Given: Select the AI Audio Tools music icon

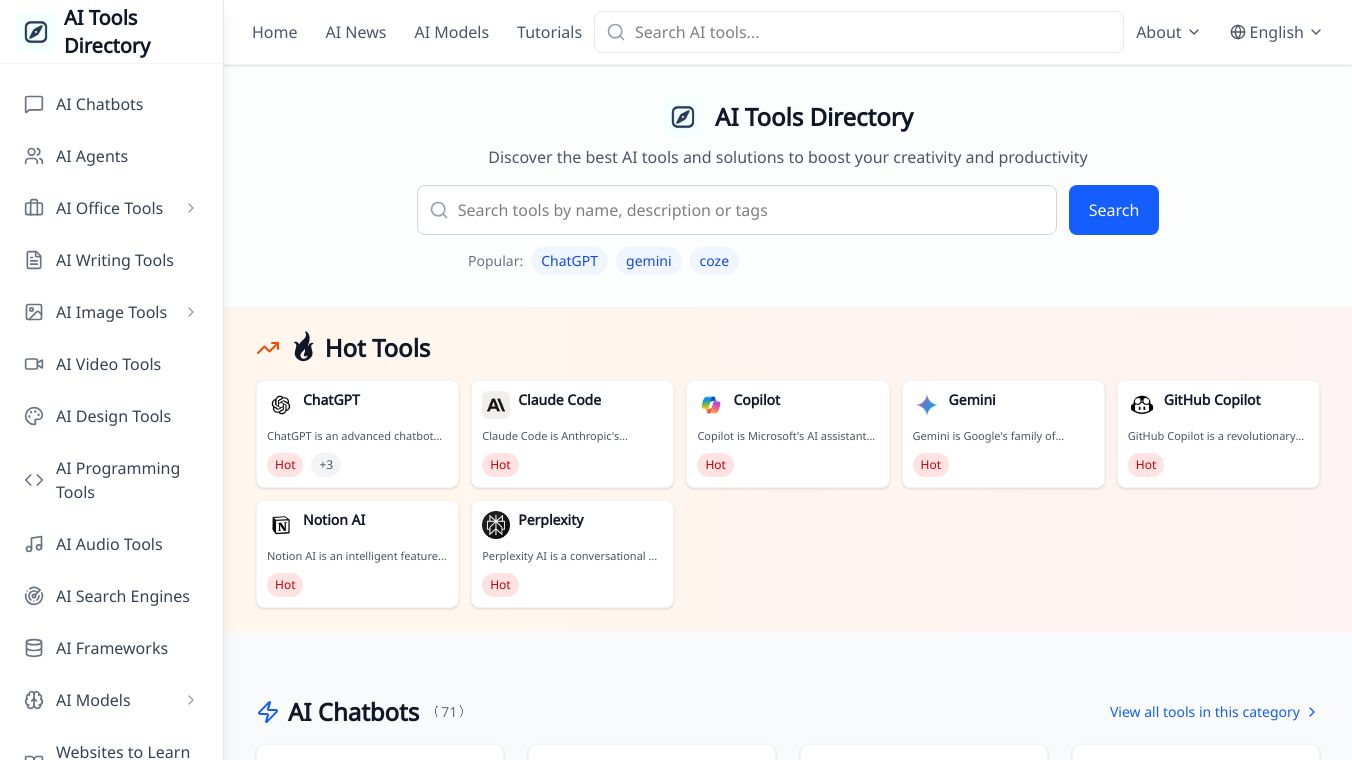Looking at the screenshot, I should (x=34, y=544).
